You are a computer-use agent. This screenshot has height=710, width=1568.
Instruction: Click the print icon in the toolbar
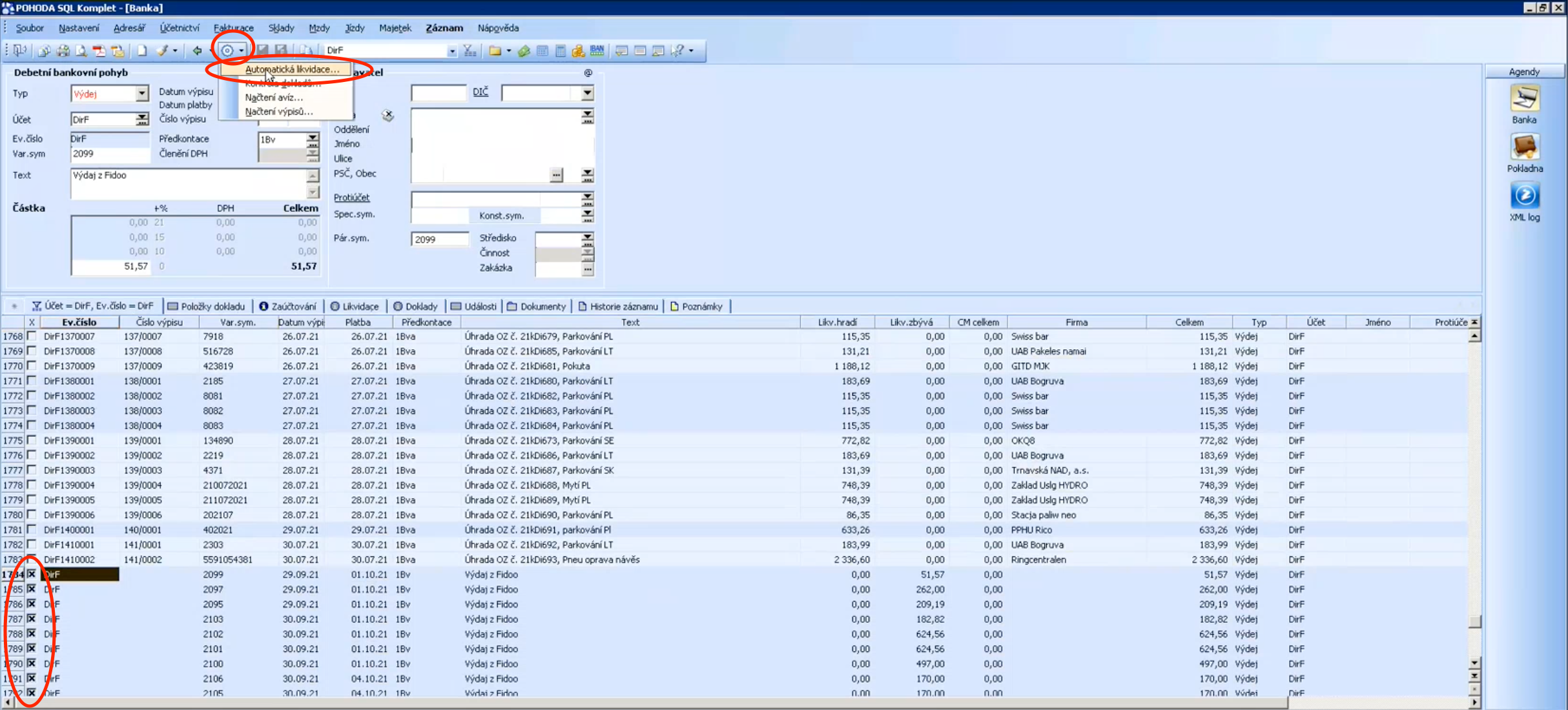63,50
